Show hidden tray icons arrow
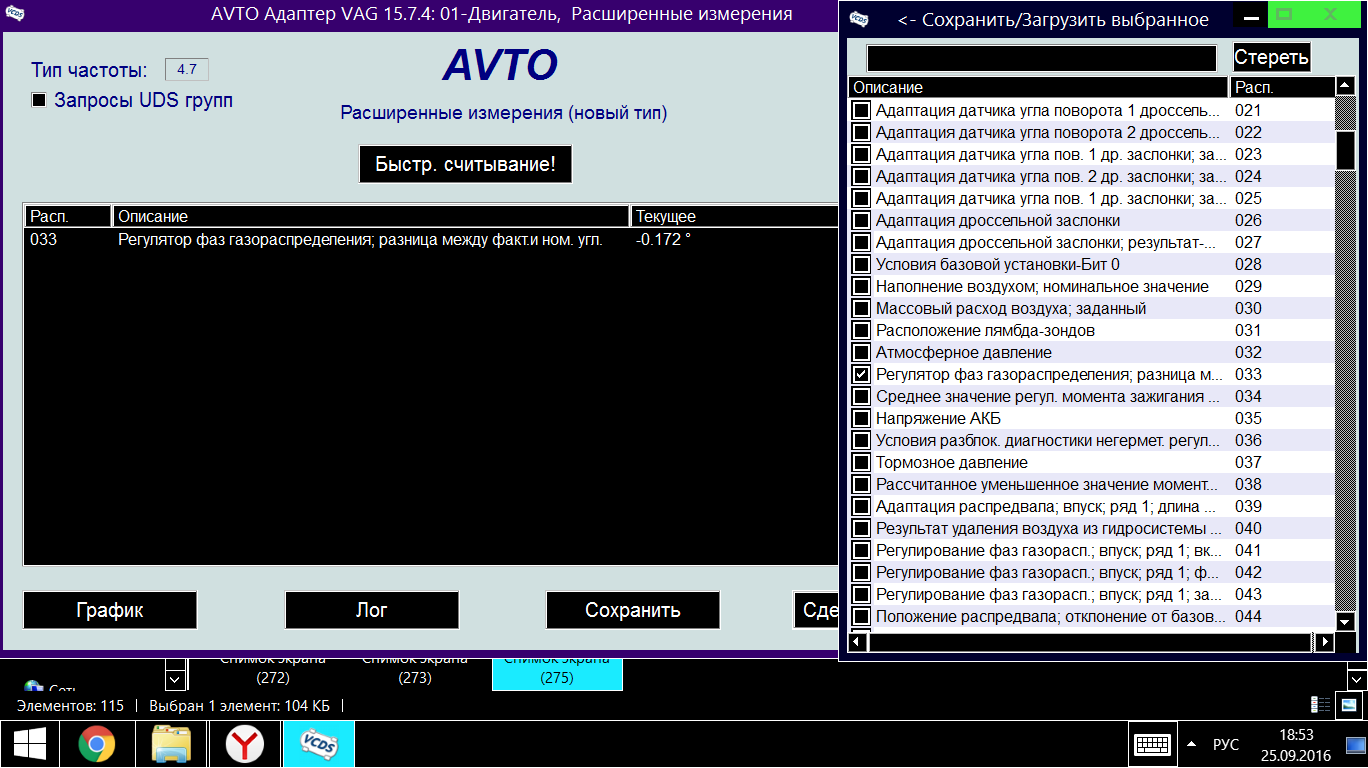1368x768 pixels. pos(1191,745)
